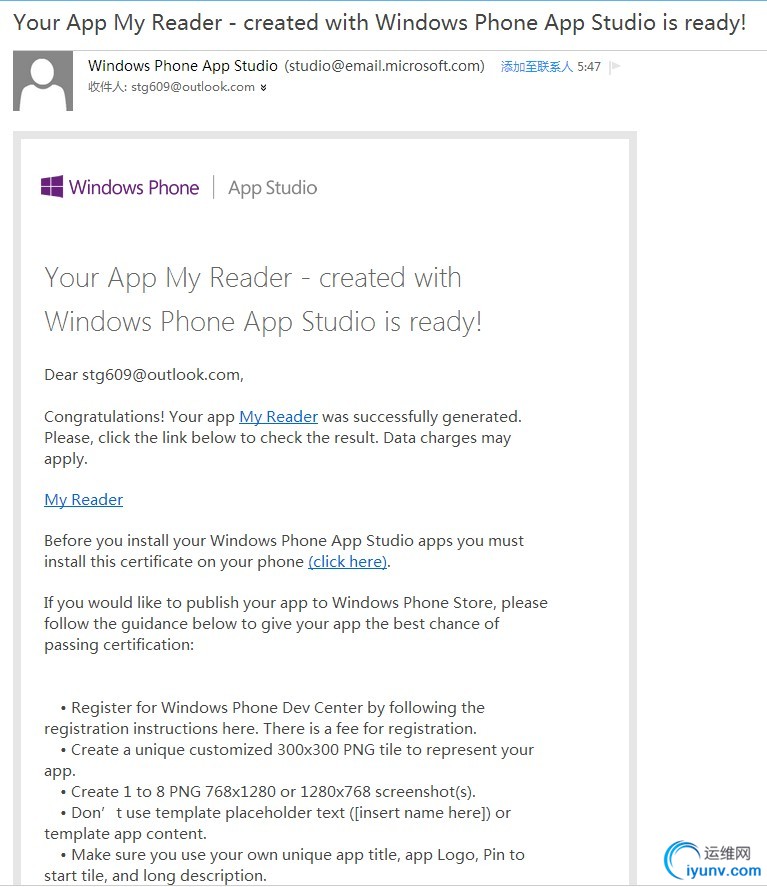This screenshot has height=887, width=767.
Task: Click the studio@email.microsoft.com sender address
Action: click(385, 66)
